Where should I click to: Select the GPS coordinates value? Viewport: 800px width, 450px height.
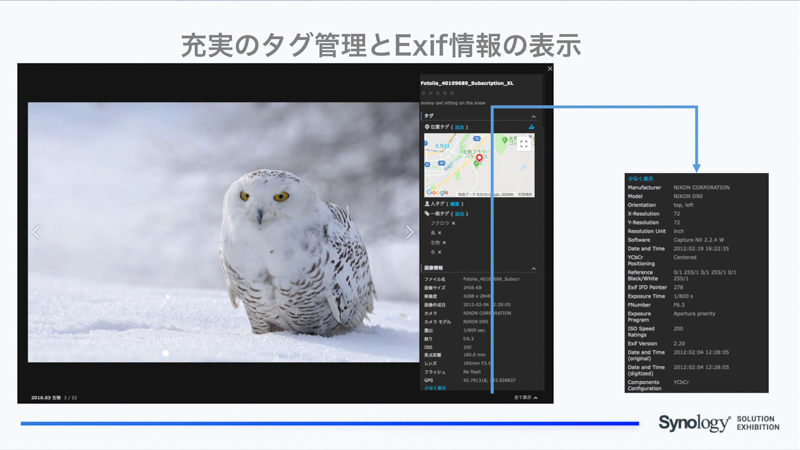[489, 380]
